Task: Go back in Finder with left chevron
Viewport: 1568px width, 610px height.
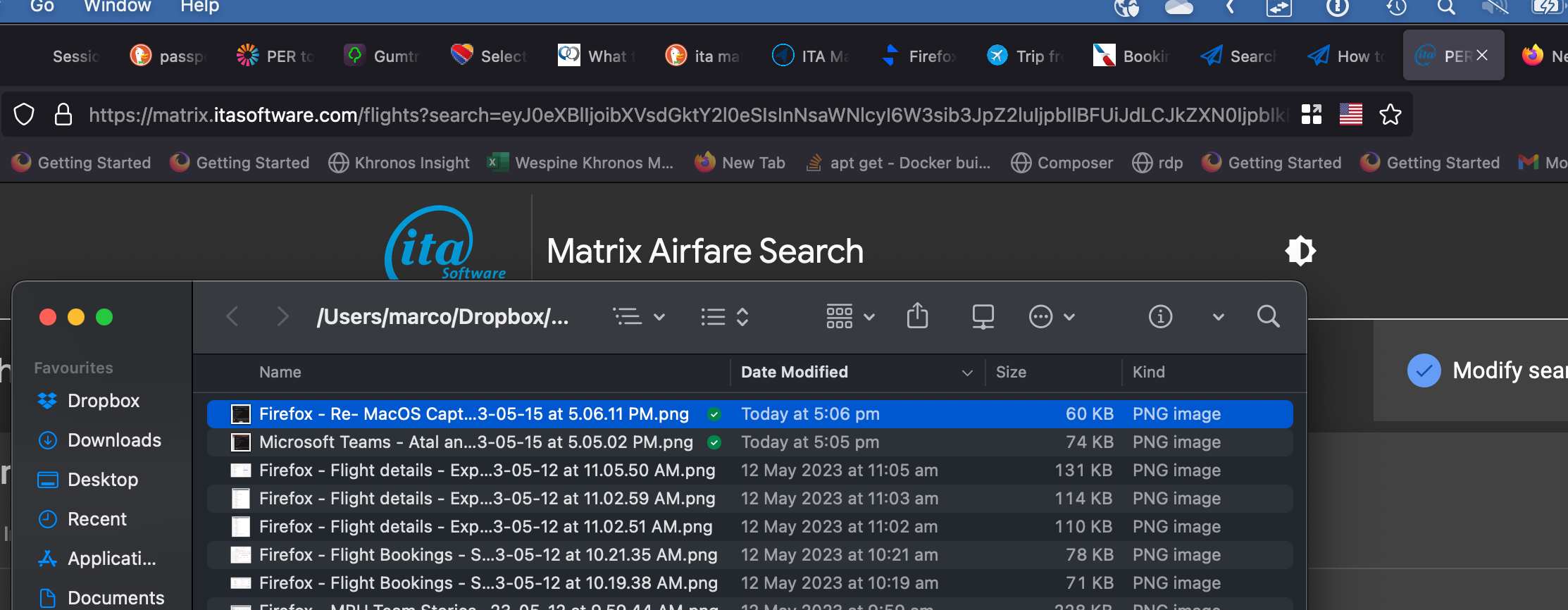Action: (x=232, y=316)
